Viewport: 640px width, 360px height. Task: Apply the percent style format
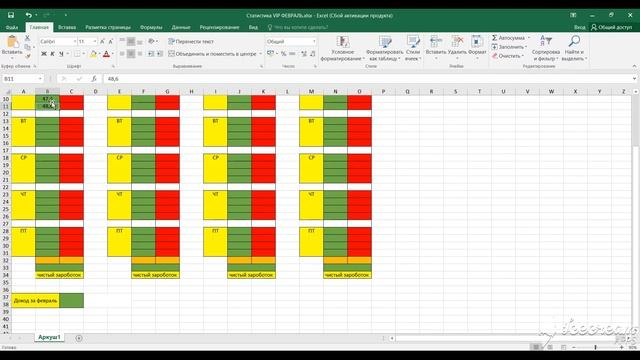pyautogui.click(x=283, y=54)
